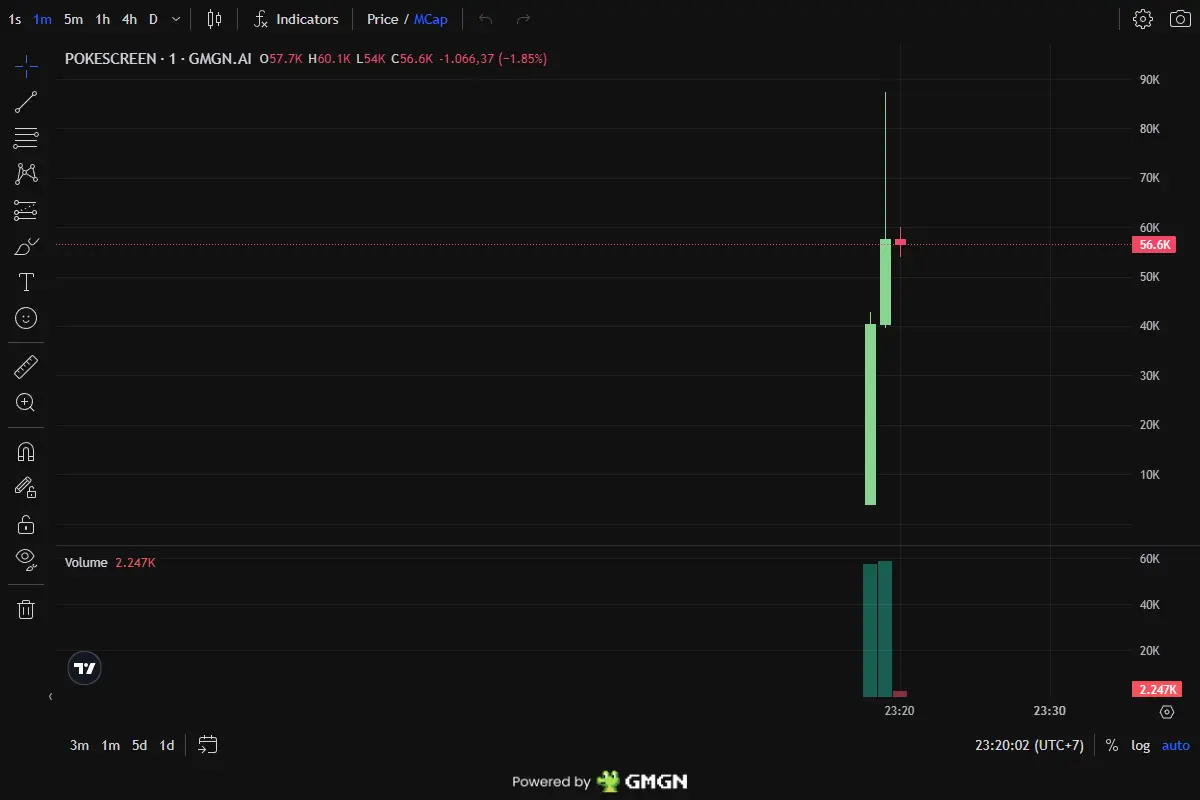The image size is (1200, 800).
Task: Click the POKESCREEN symbol title
Action: [x=110, y=59]
